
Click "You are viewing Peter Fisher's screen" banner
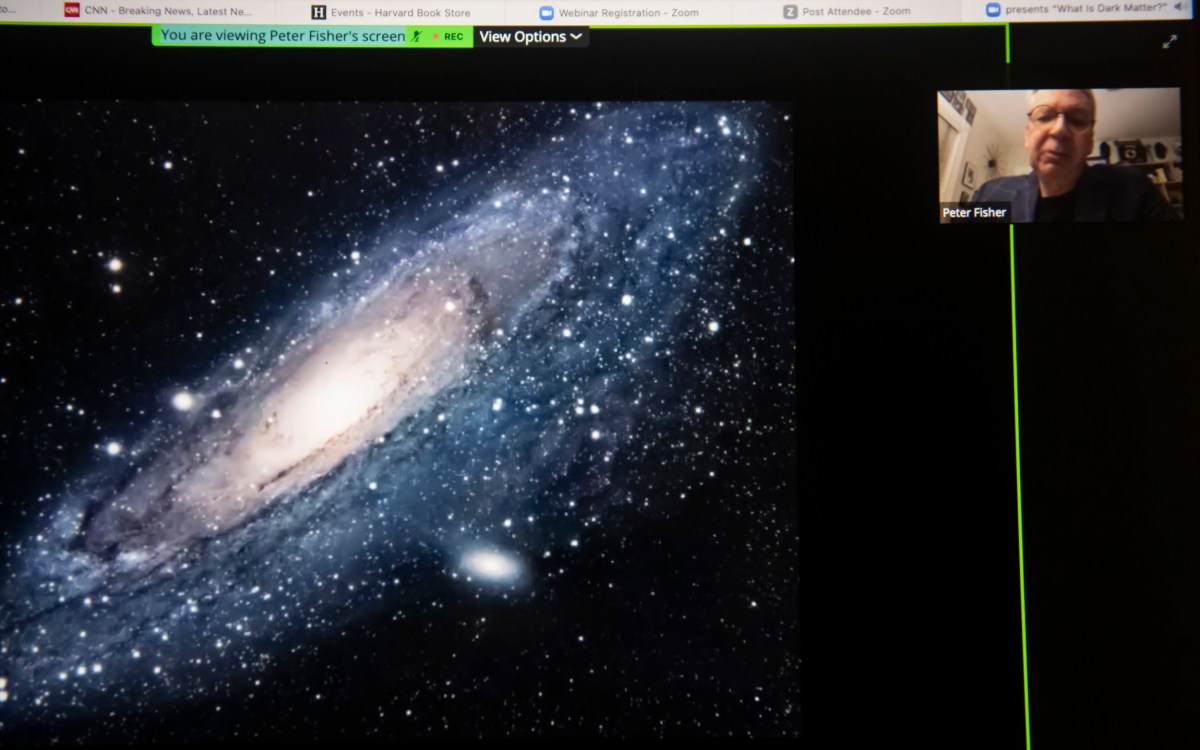[x=283, y=35]
